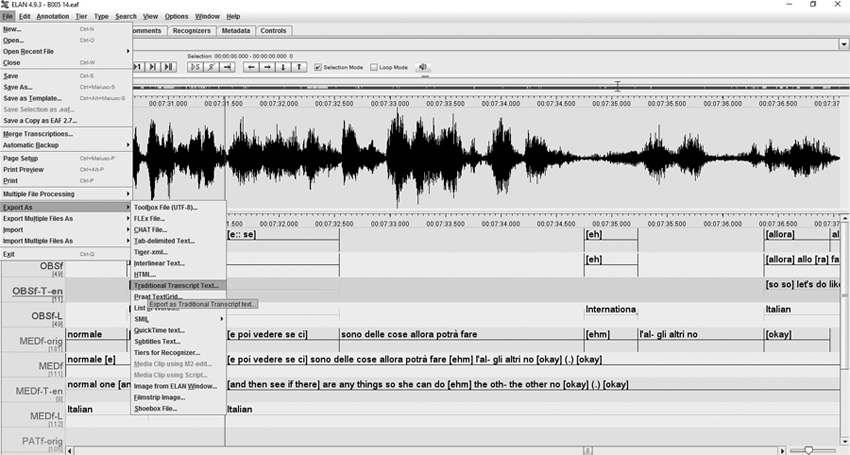Select the 'Internationa' annotation on OBSf-L
The height and width of the screenshot is (455, 850).
(x=610, y=309)
